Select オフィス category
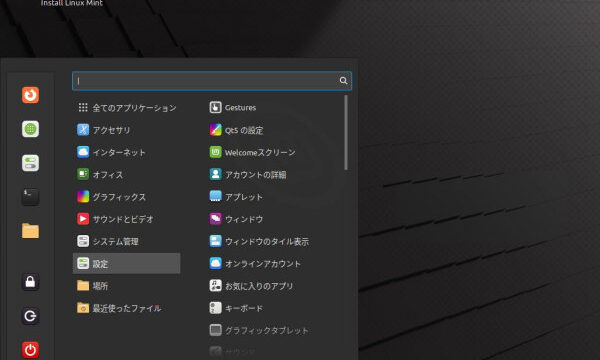600x360 pixels. [127, 174]
